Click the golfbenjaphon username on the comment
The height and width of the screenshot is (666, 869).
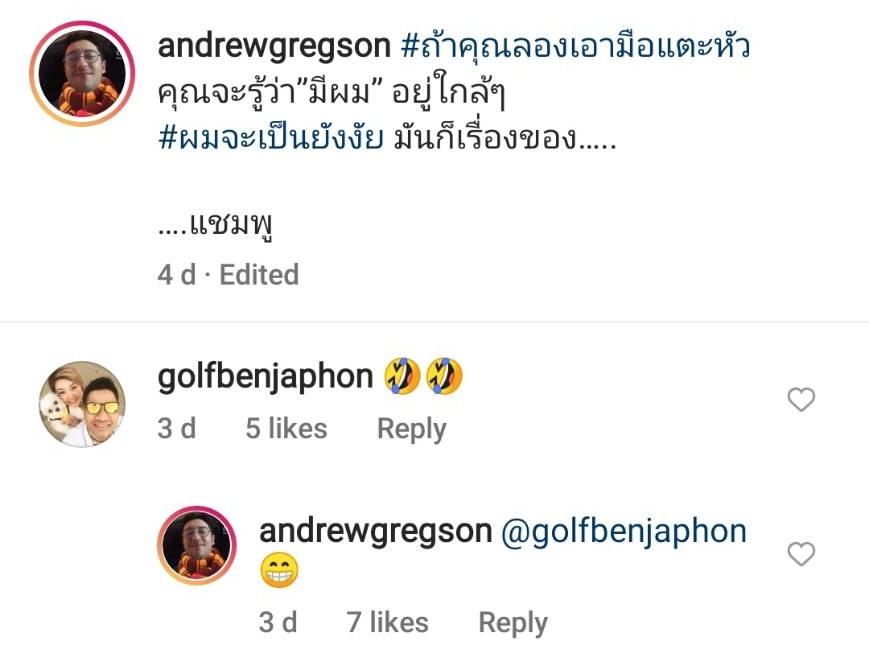(x=265, y=377)
